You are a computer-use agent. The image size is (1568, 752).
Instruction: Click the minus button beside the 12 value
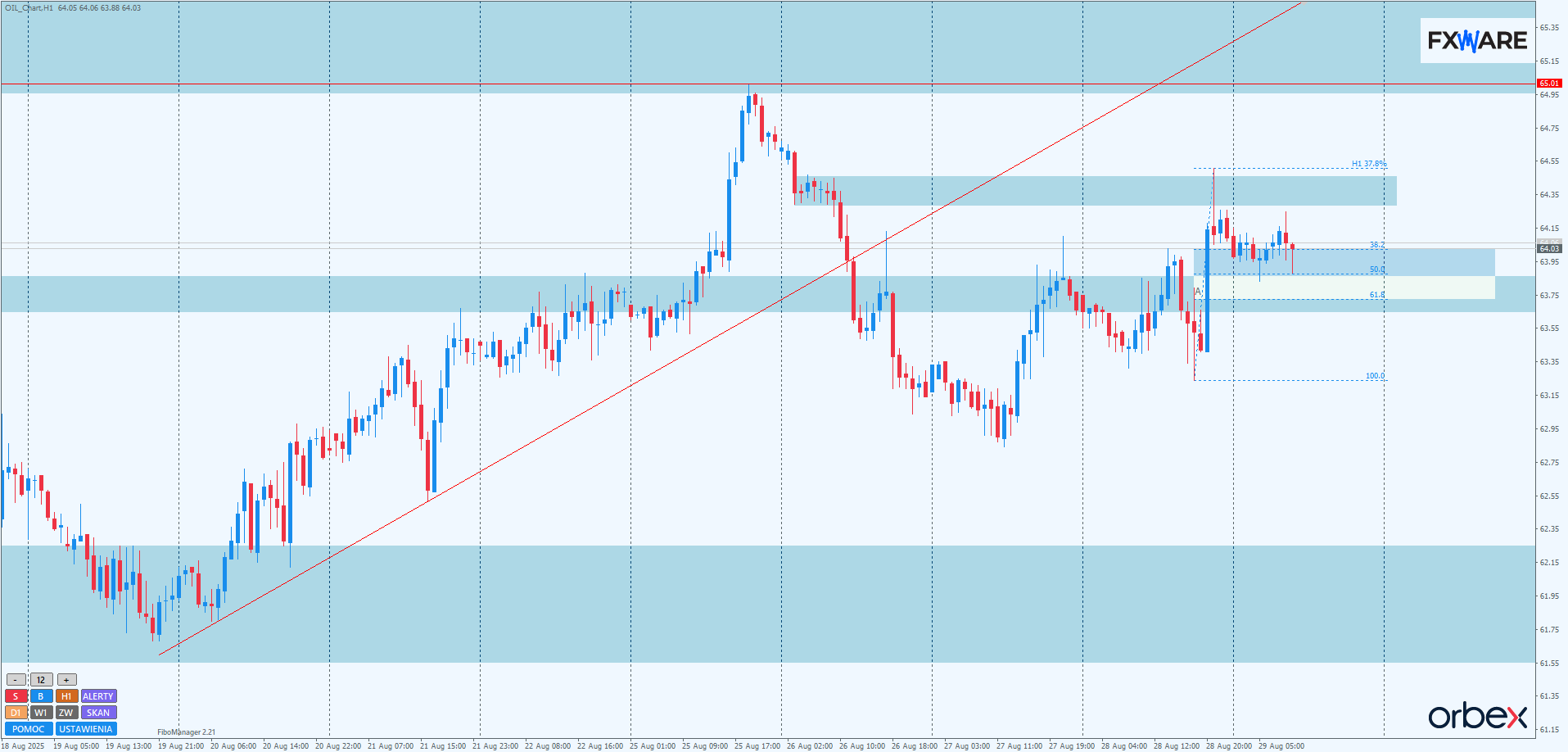(x=16, y=680)
